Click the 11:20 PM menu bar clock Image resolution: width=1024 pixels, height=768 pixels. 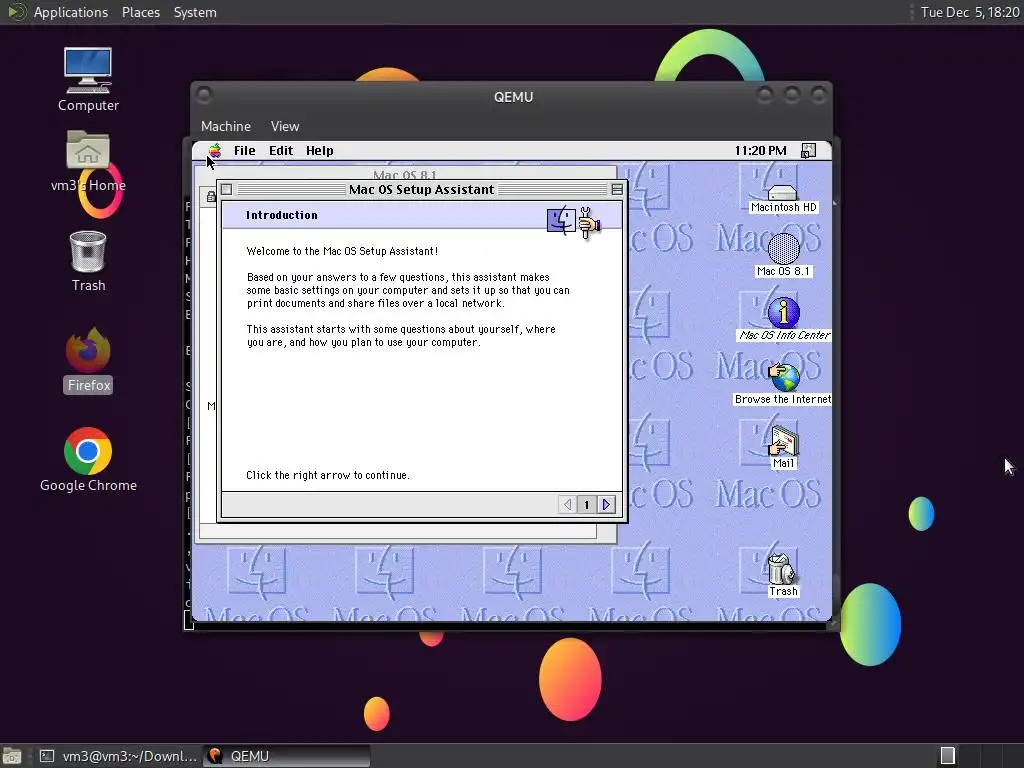point(760,151)
